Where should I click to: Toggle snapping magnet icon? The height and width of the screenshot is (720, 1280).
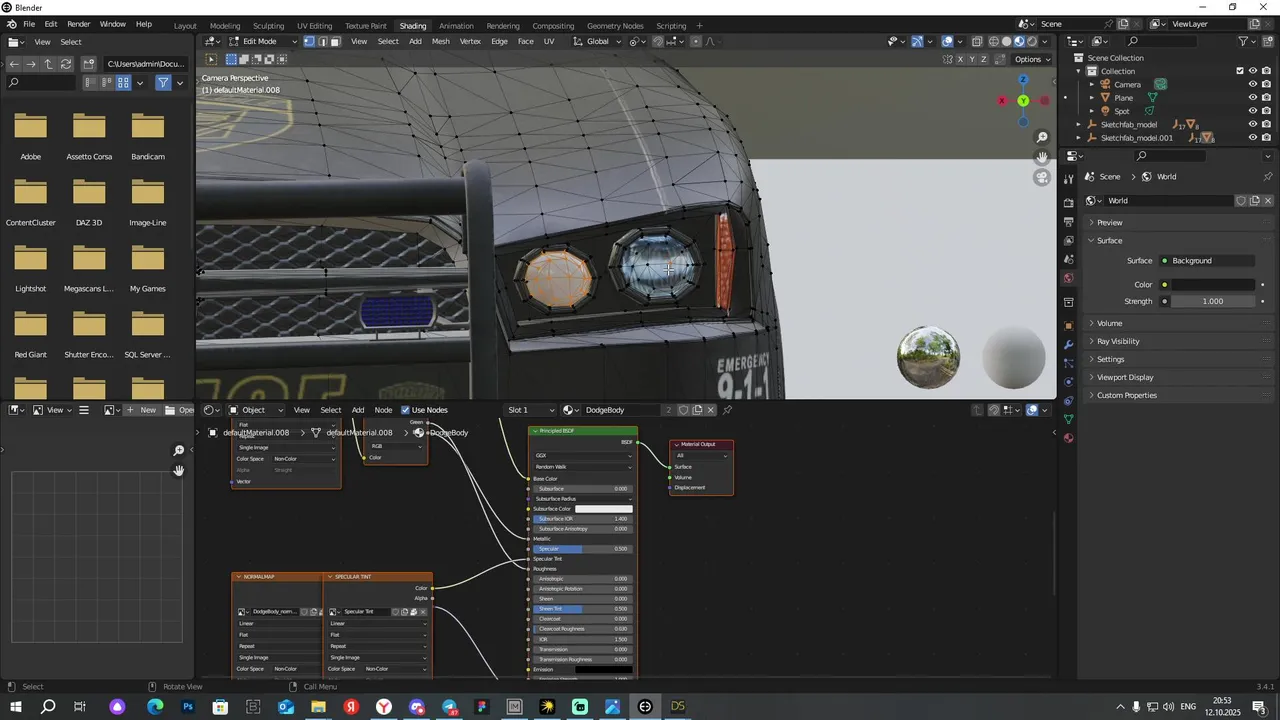(657, 41)
